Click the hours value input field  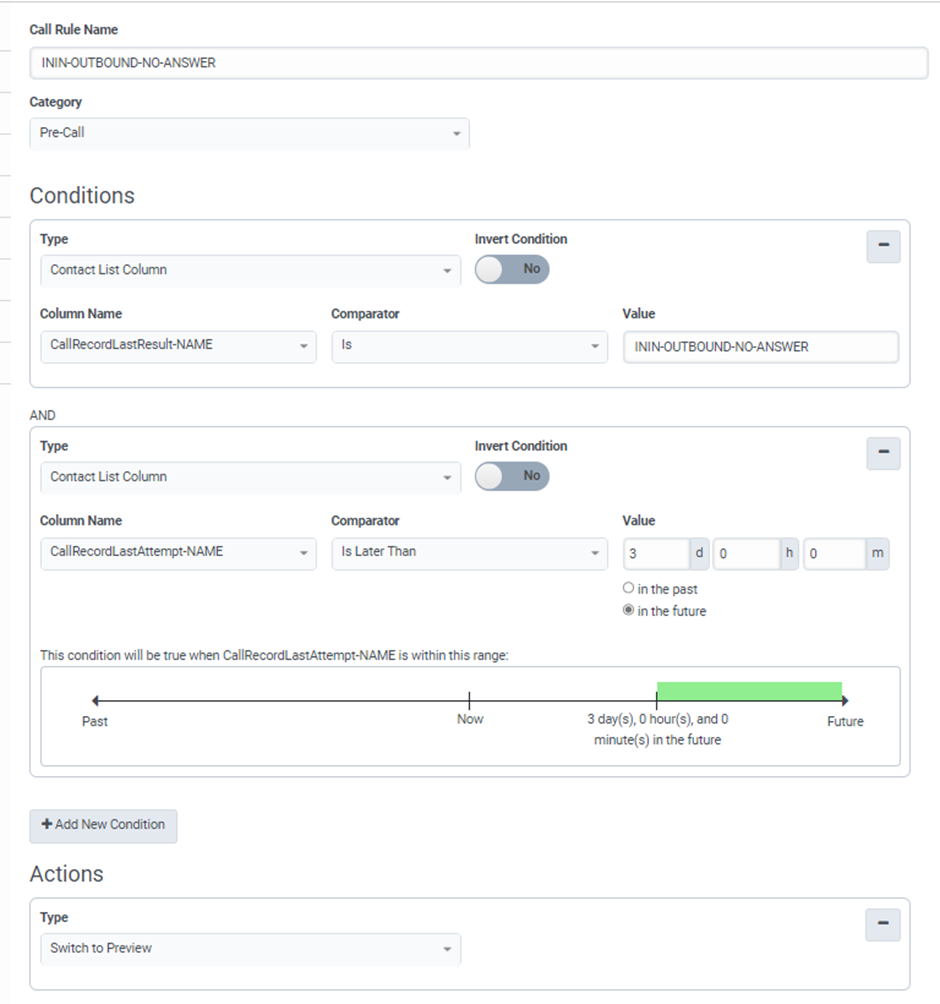click(746, 553)
